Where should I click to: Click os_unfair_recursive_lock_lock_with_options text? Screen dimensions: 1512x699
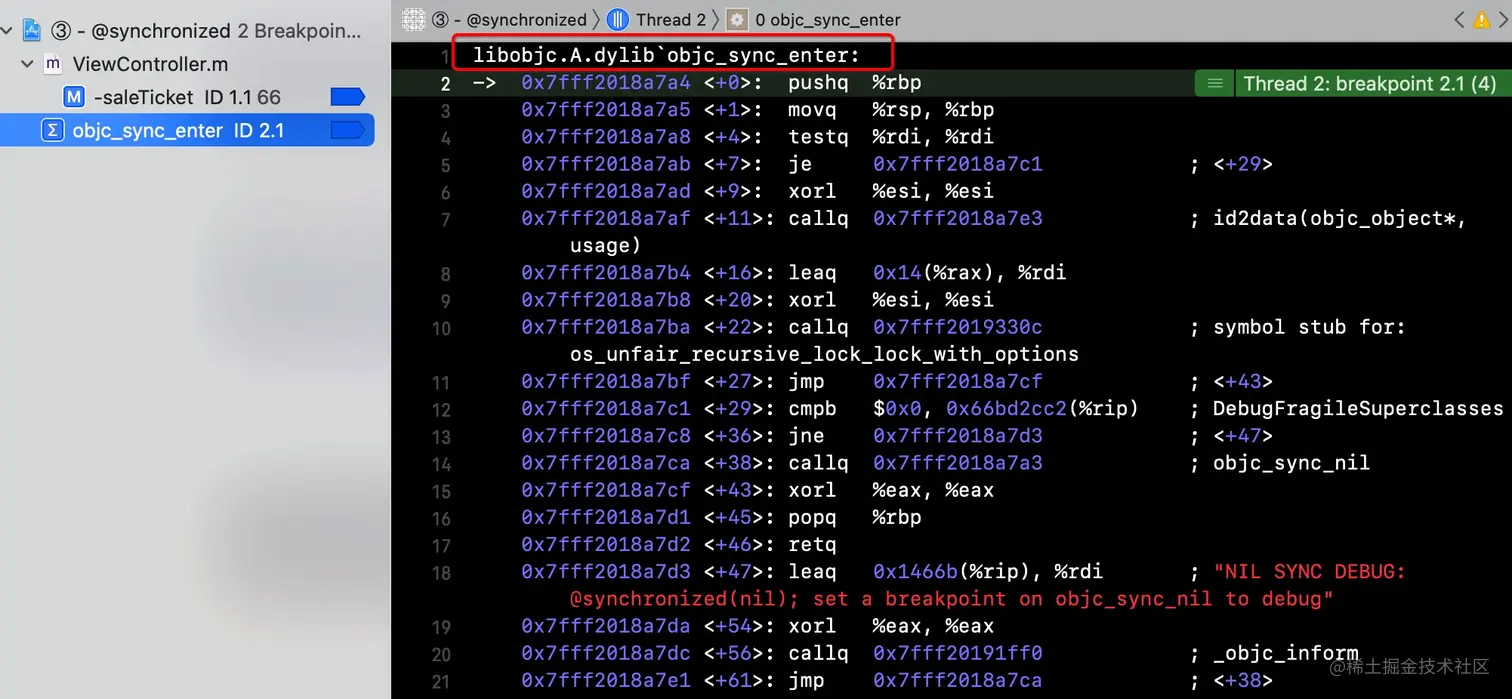(824, 354)
